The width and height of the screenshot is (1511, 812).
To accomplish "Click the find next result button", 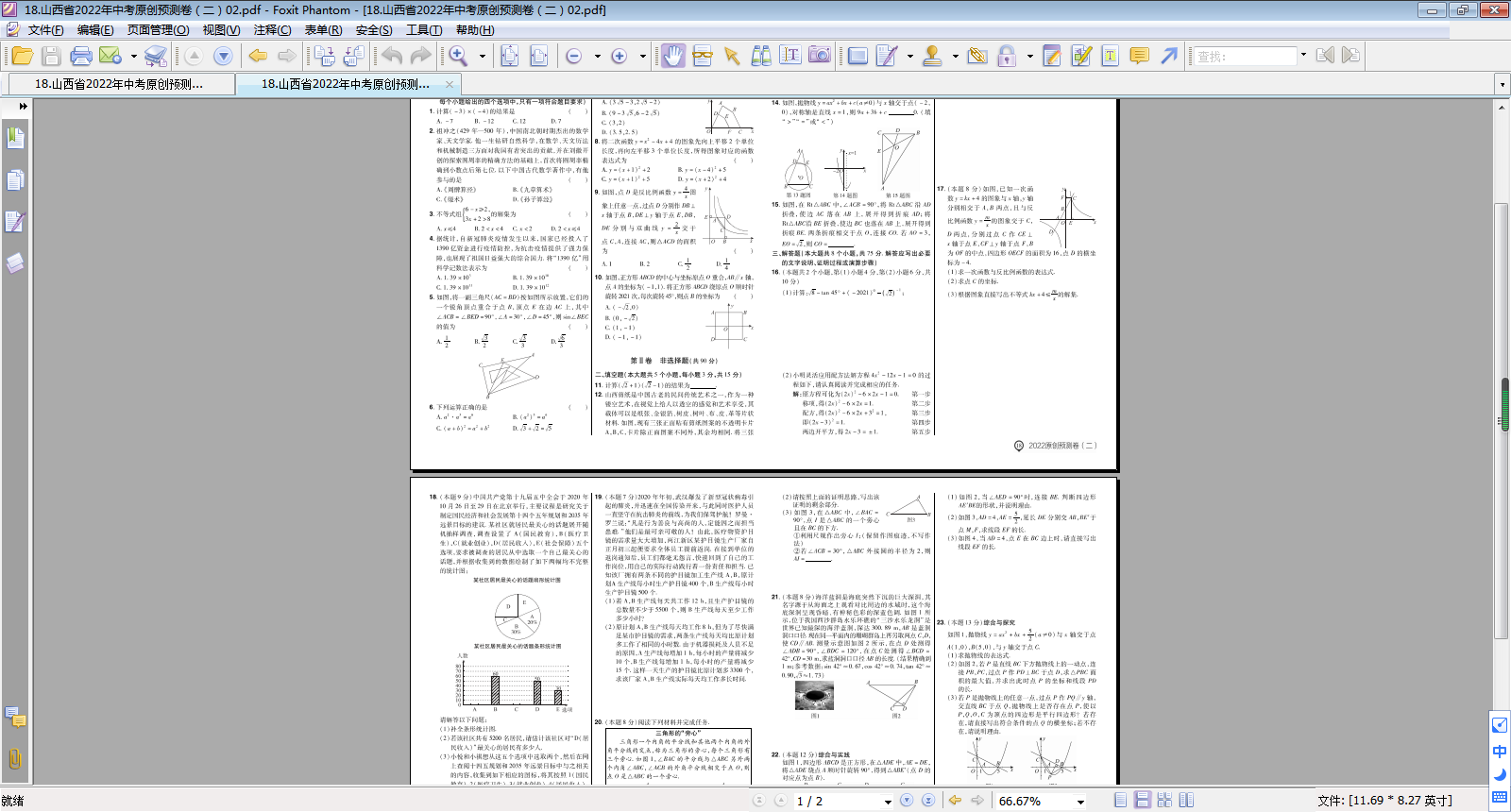I will (1350, 56).
